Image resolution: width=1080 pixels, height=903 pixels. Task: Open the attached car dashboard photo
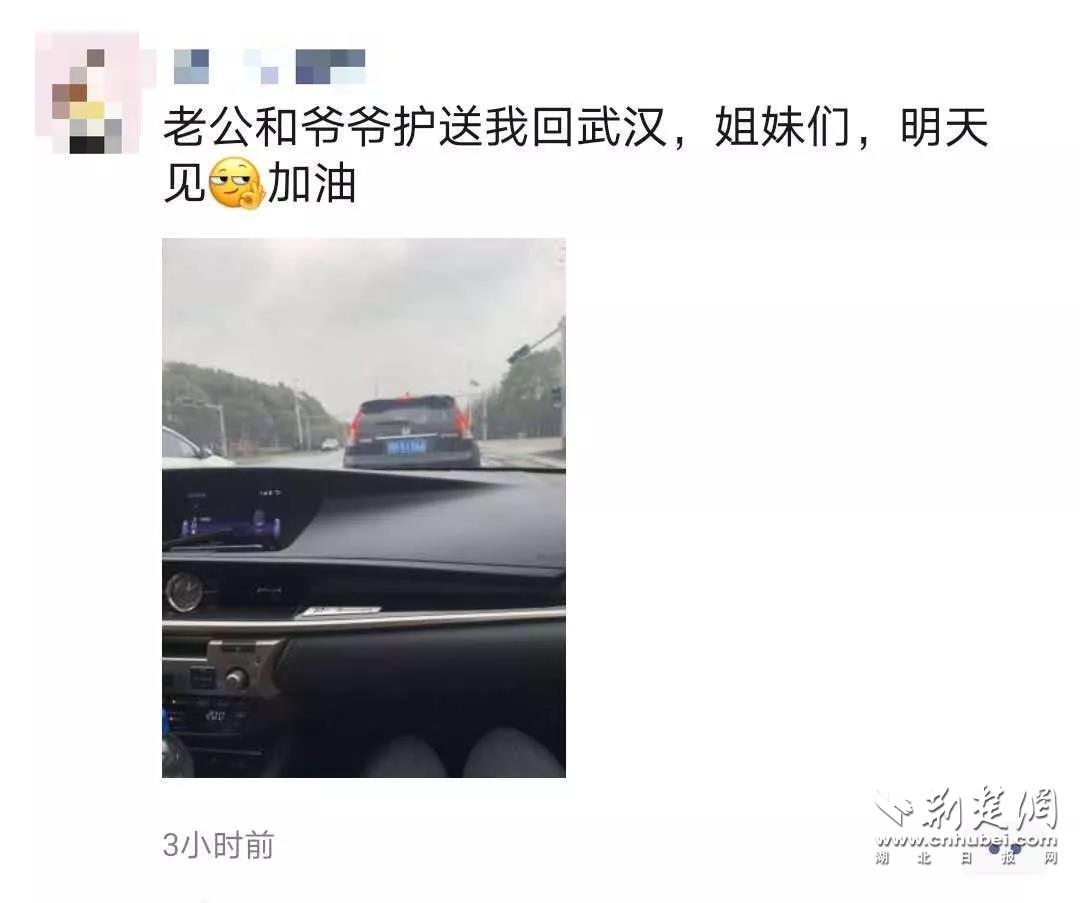(x=364, y=508)
